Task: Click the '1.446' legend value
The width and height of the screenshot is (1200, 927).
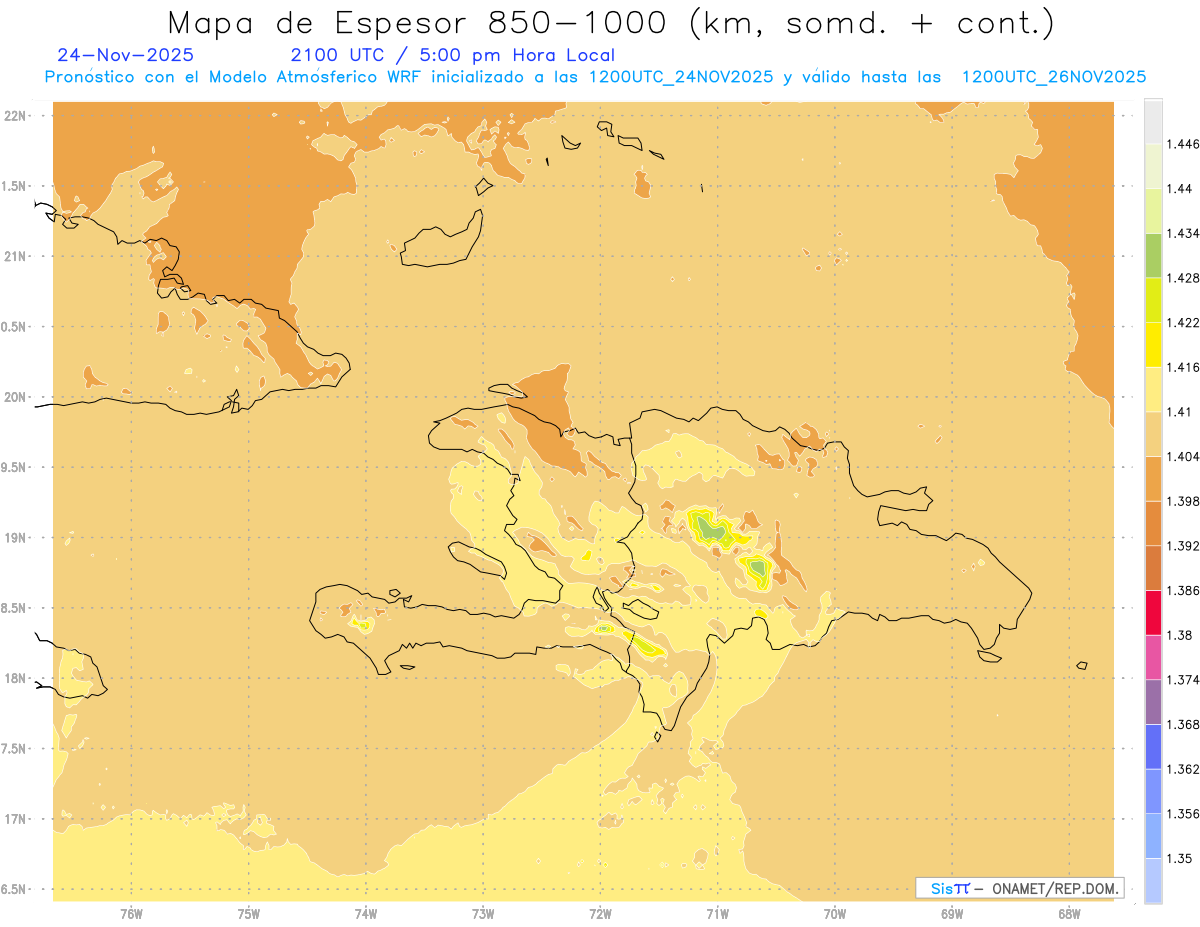Action: click(x=1182, y=144)
